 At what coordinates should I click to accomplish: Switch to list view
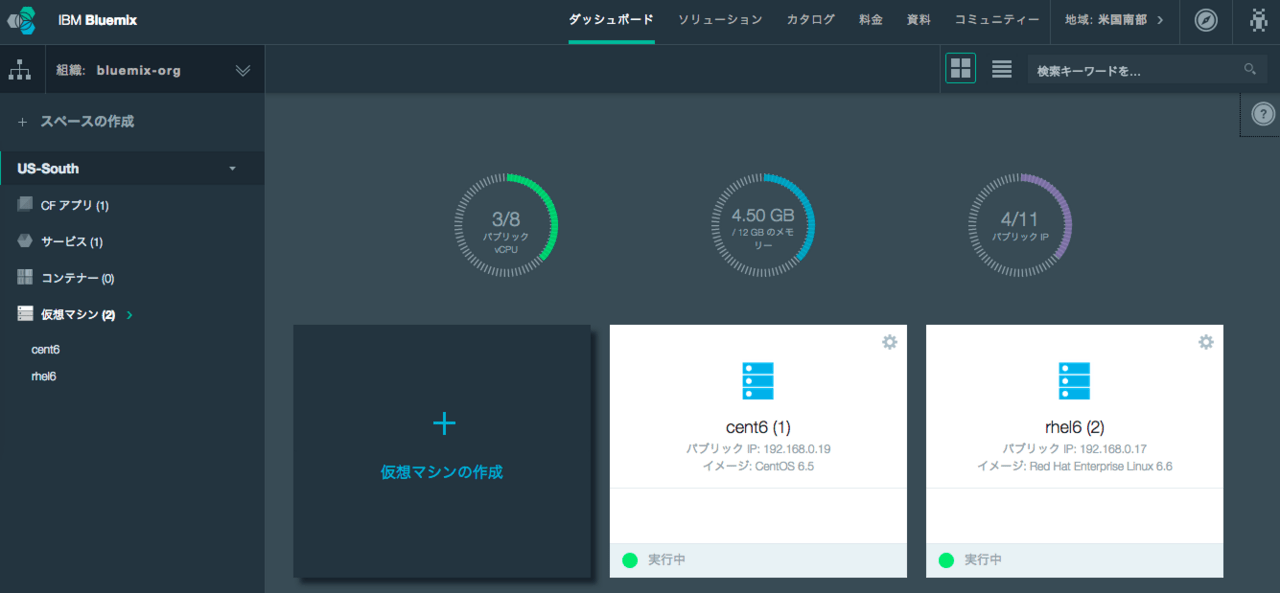1001,68
